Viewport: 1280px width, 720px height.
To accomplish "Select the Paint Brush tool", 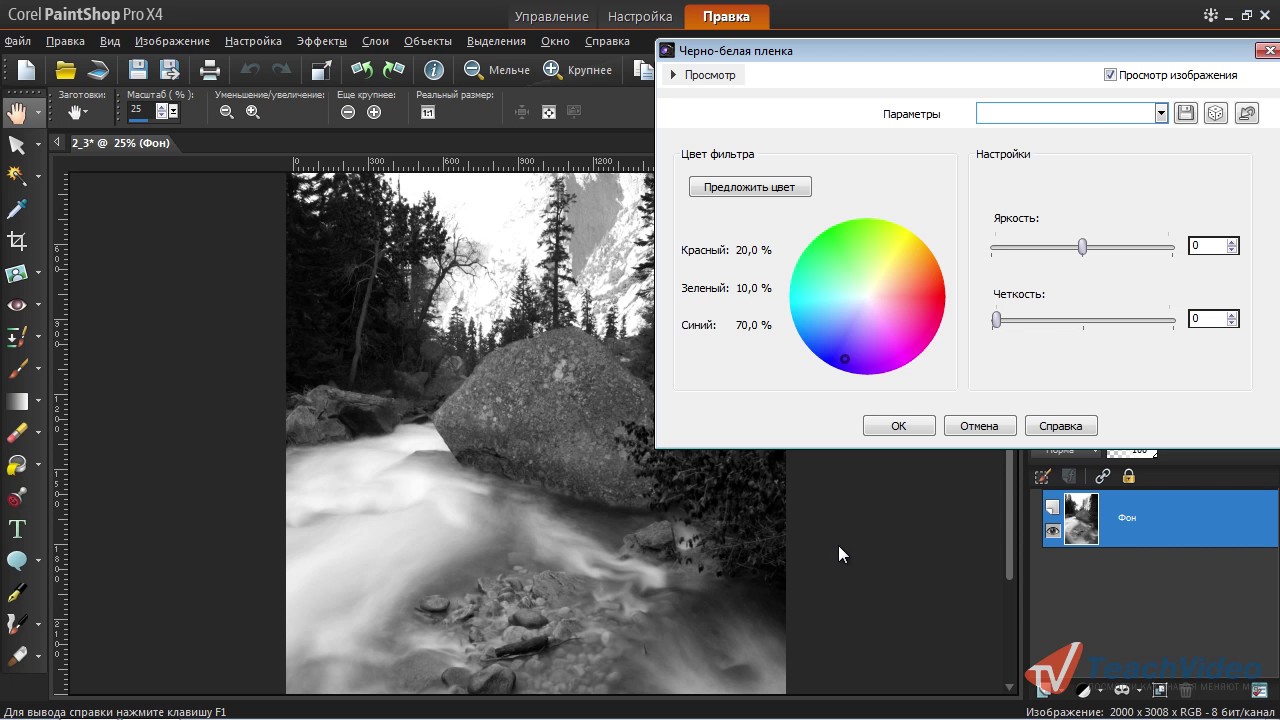I will [x=16, y=369].
